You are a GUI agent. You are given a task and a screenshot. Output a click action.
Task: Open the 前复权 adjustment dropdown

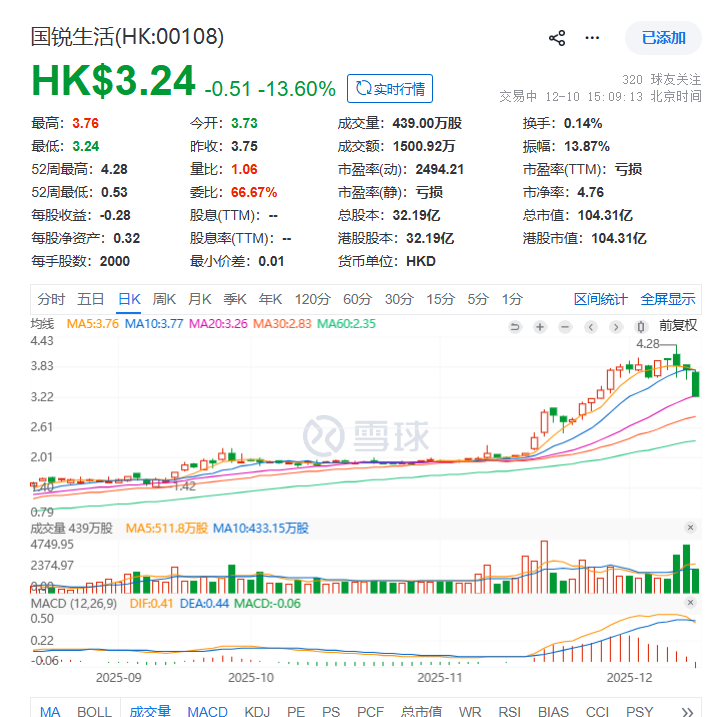[x=678, y=326]
